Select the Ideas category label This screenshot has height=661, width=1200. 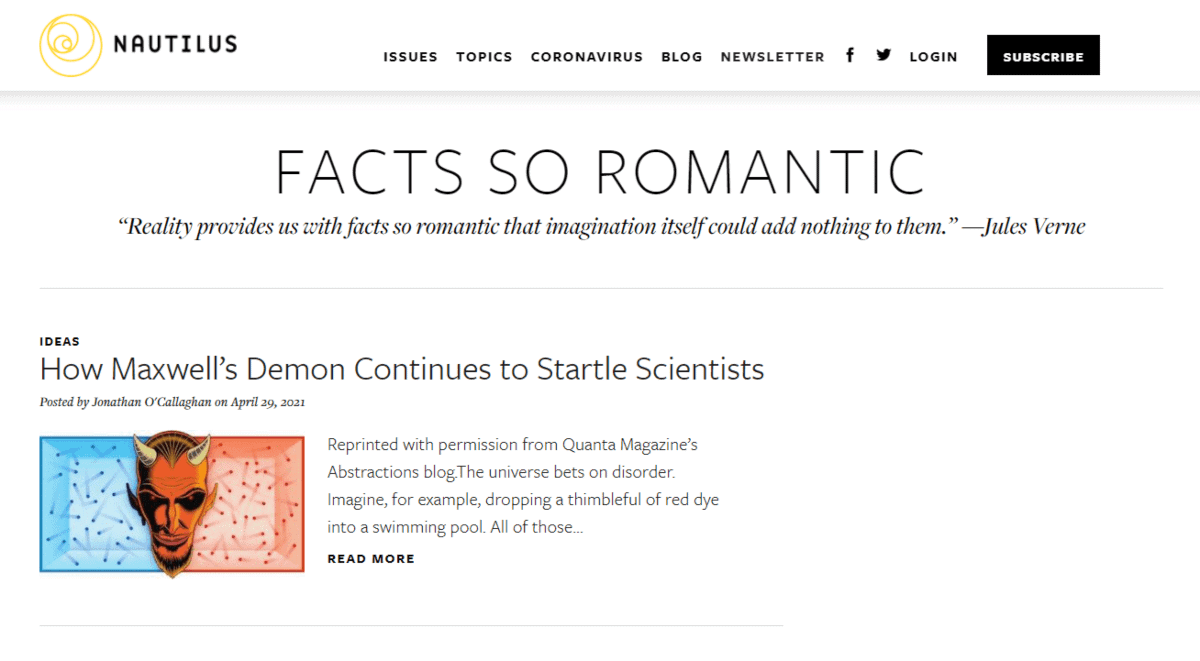pyautogui.click(x=60, y=342)
